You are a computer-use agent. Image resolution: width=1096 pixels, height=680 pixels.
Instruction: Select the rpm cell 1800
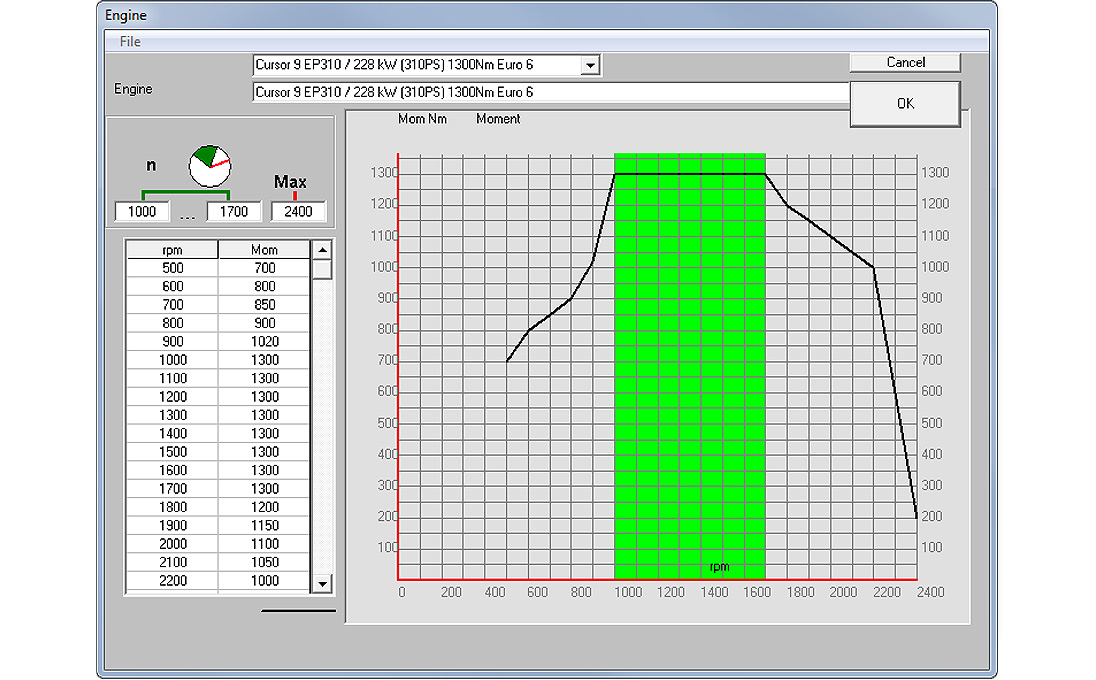click(172, 507)
